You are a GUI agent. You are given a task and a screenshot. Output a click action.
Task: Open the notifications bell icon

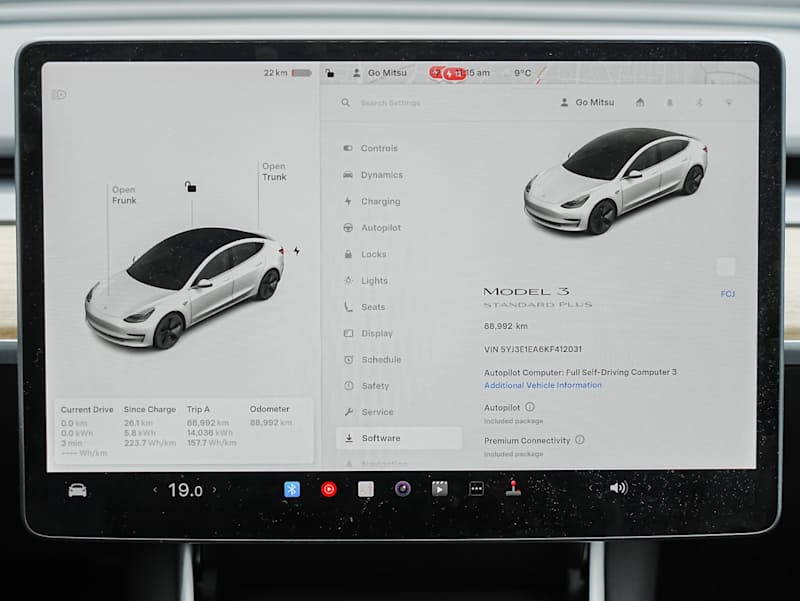pyautogui.click(x=669, y=103)
